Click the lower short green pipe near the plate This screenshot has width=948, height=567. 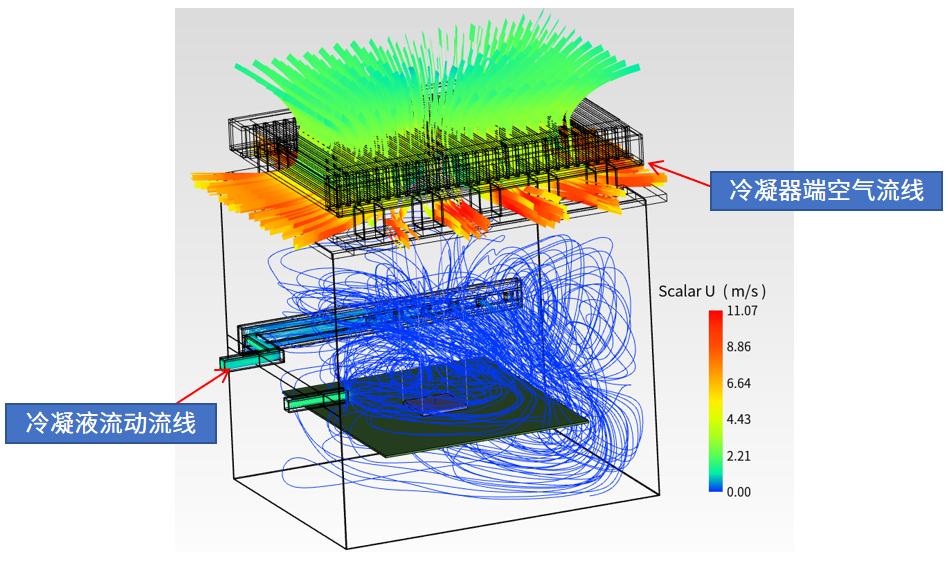(315, 400)
